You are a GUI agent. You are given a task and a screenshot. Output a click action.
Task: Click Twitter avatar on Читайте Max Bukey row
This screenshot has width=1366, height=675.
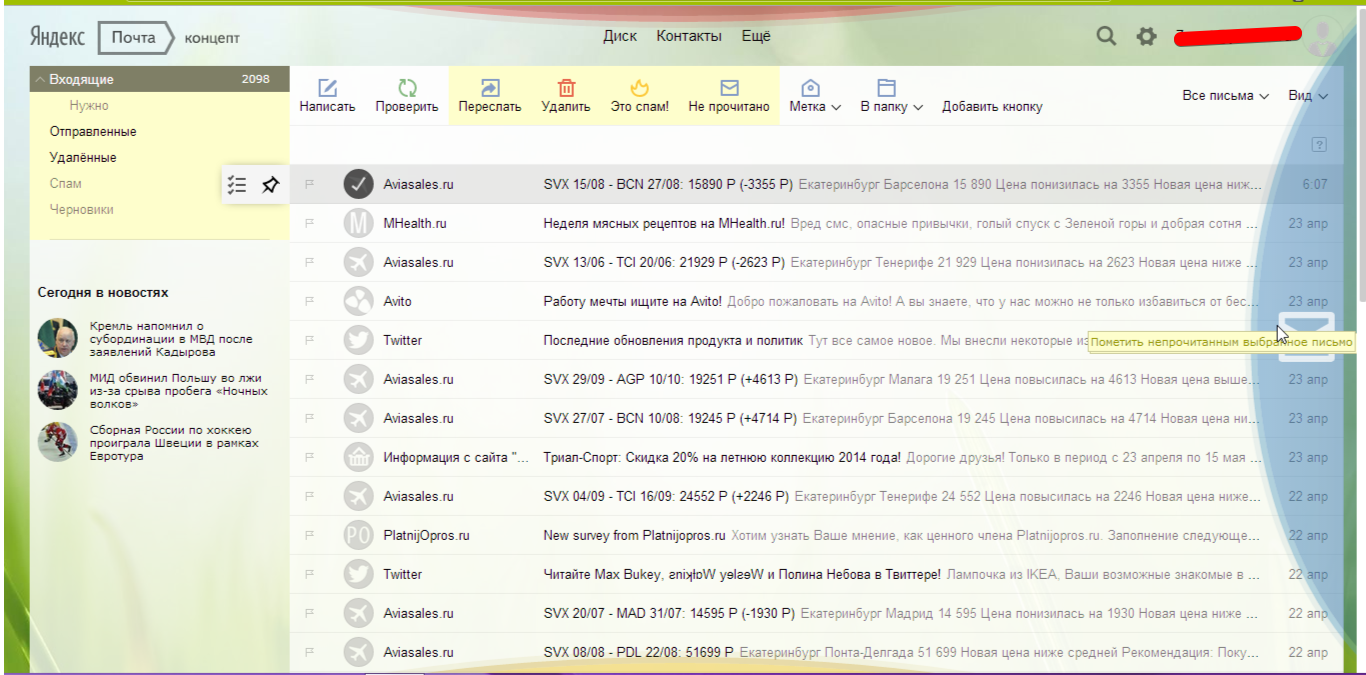[x=358, y=574]
